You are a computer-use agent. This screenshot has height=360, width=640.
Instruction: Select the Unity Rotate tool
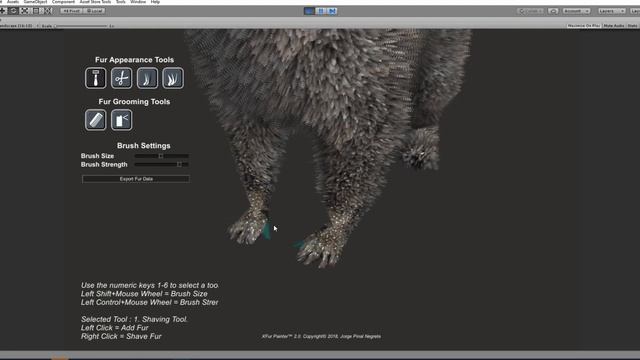click(13, 11)
